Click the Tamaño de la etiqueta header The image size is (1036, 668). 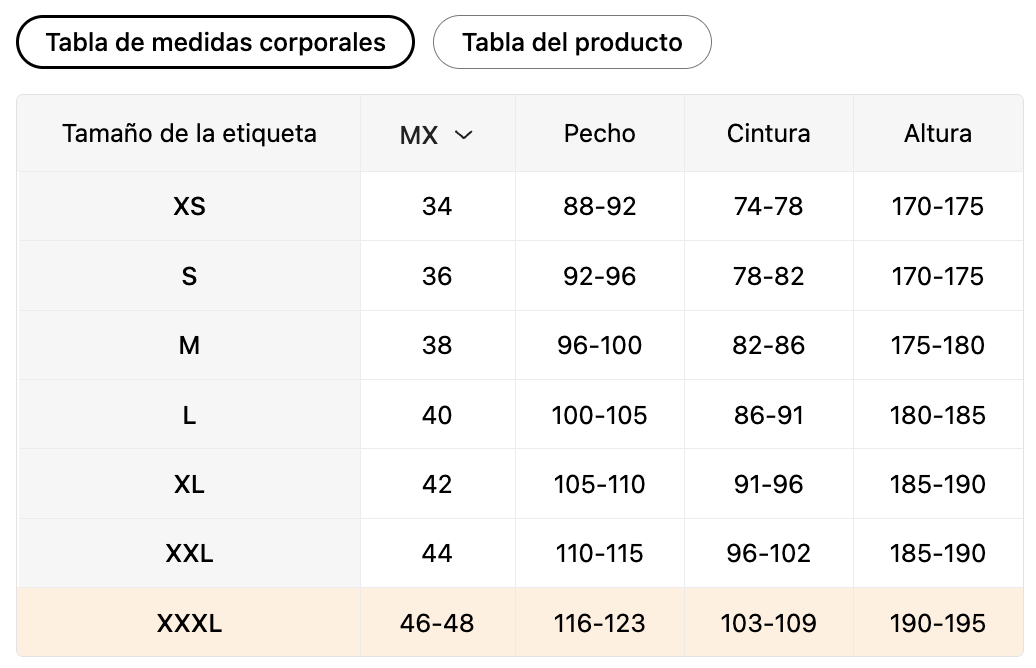tap(189, 133)
